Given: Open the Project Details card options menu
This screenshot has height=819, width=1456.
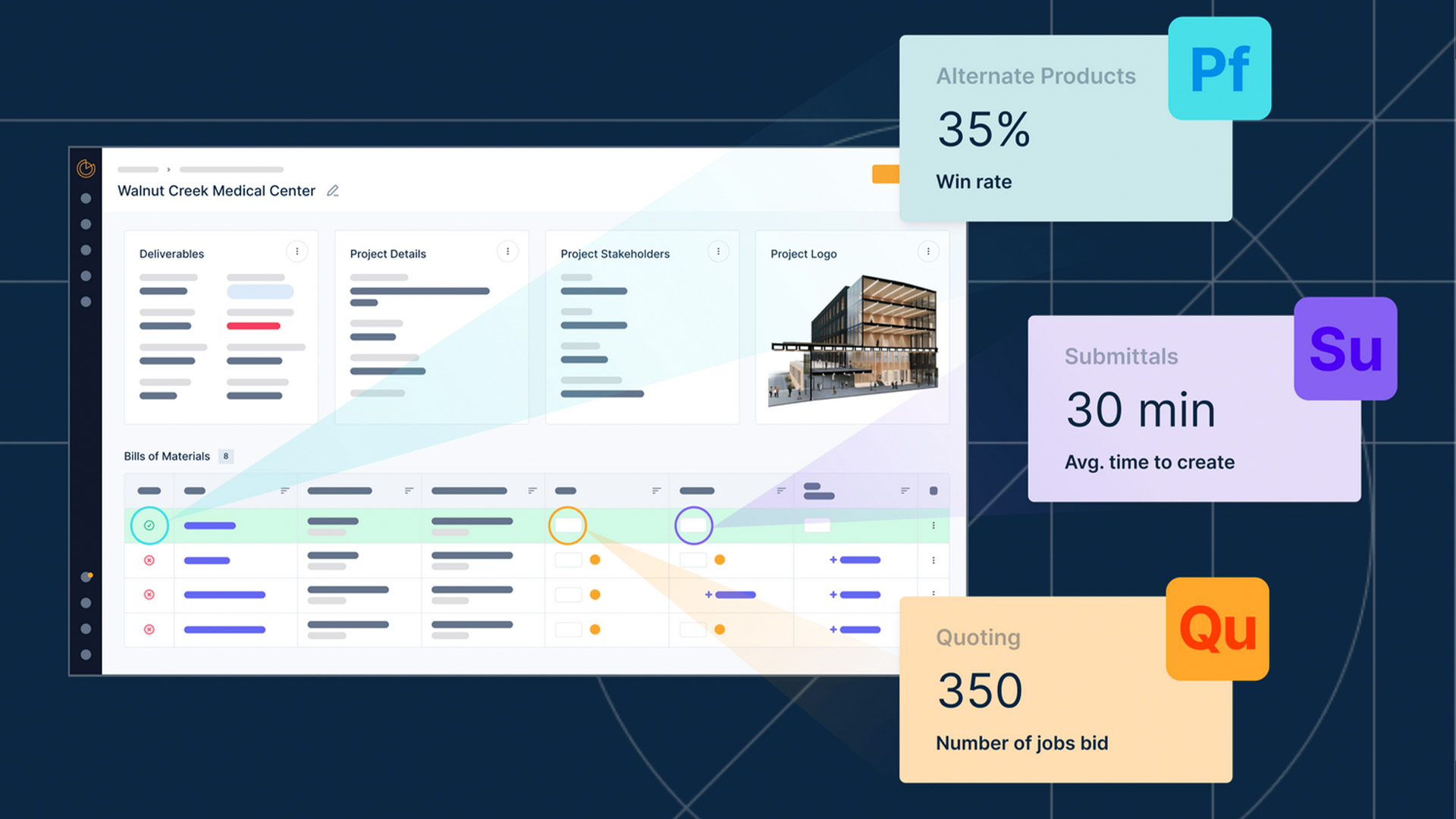Looking at the screenshot, I should (507, 252).
